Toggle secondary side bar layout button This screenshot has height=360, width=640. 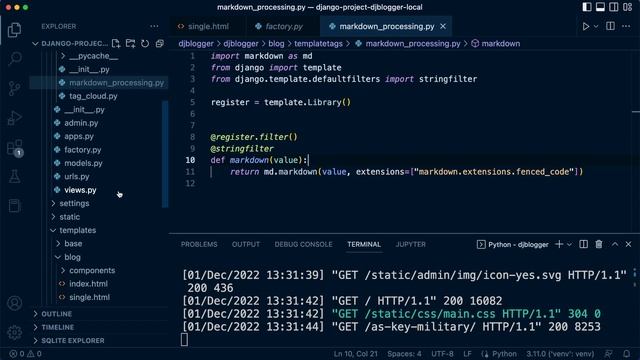coord(614,7)
